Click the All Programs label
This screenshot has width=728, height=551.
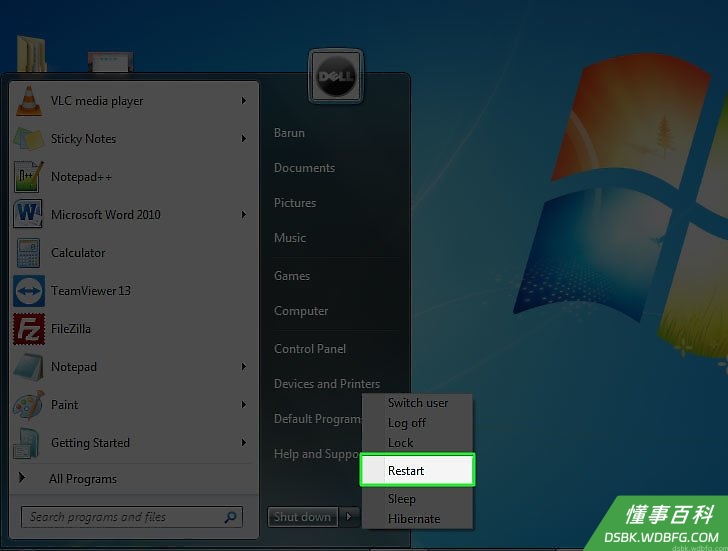click(83, 479)
